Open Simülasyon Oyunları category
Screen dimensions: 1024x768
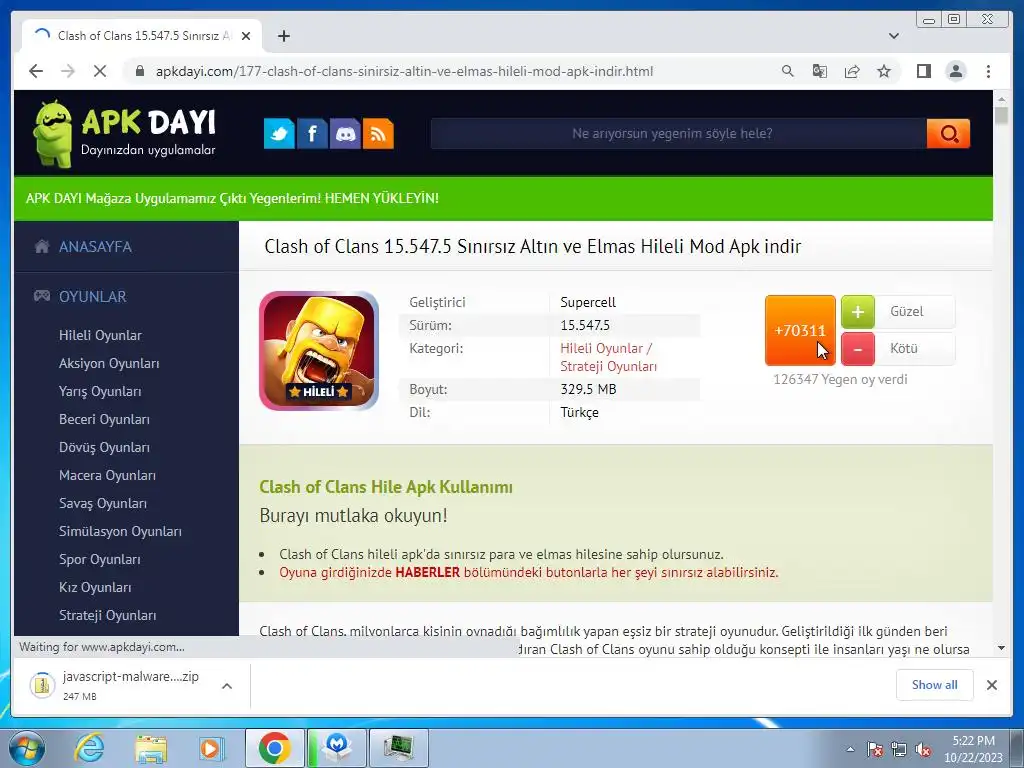click(x=120, y=532)
